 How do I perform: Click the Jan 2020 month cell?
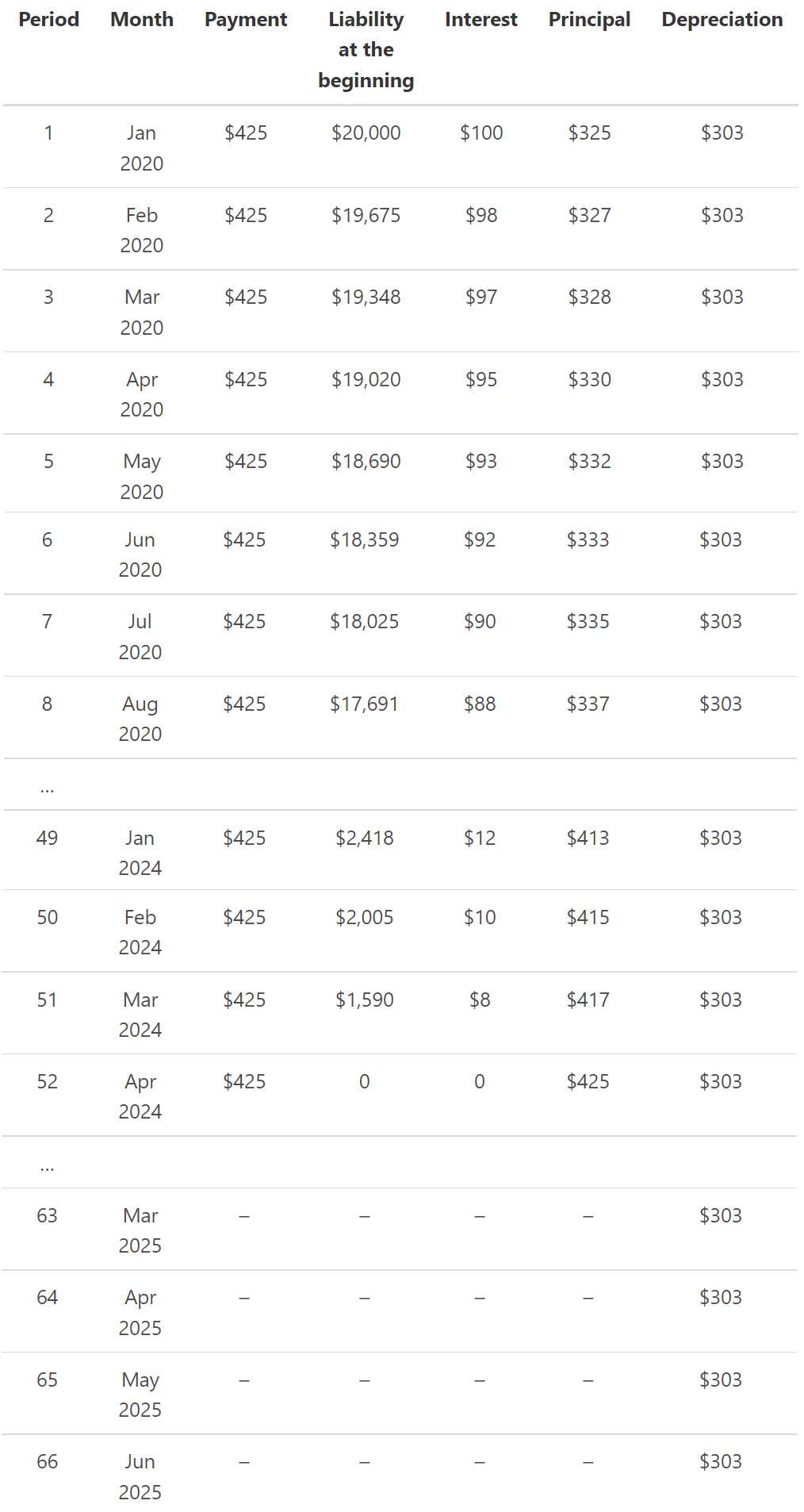142,148
